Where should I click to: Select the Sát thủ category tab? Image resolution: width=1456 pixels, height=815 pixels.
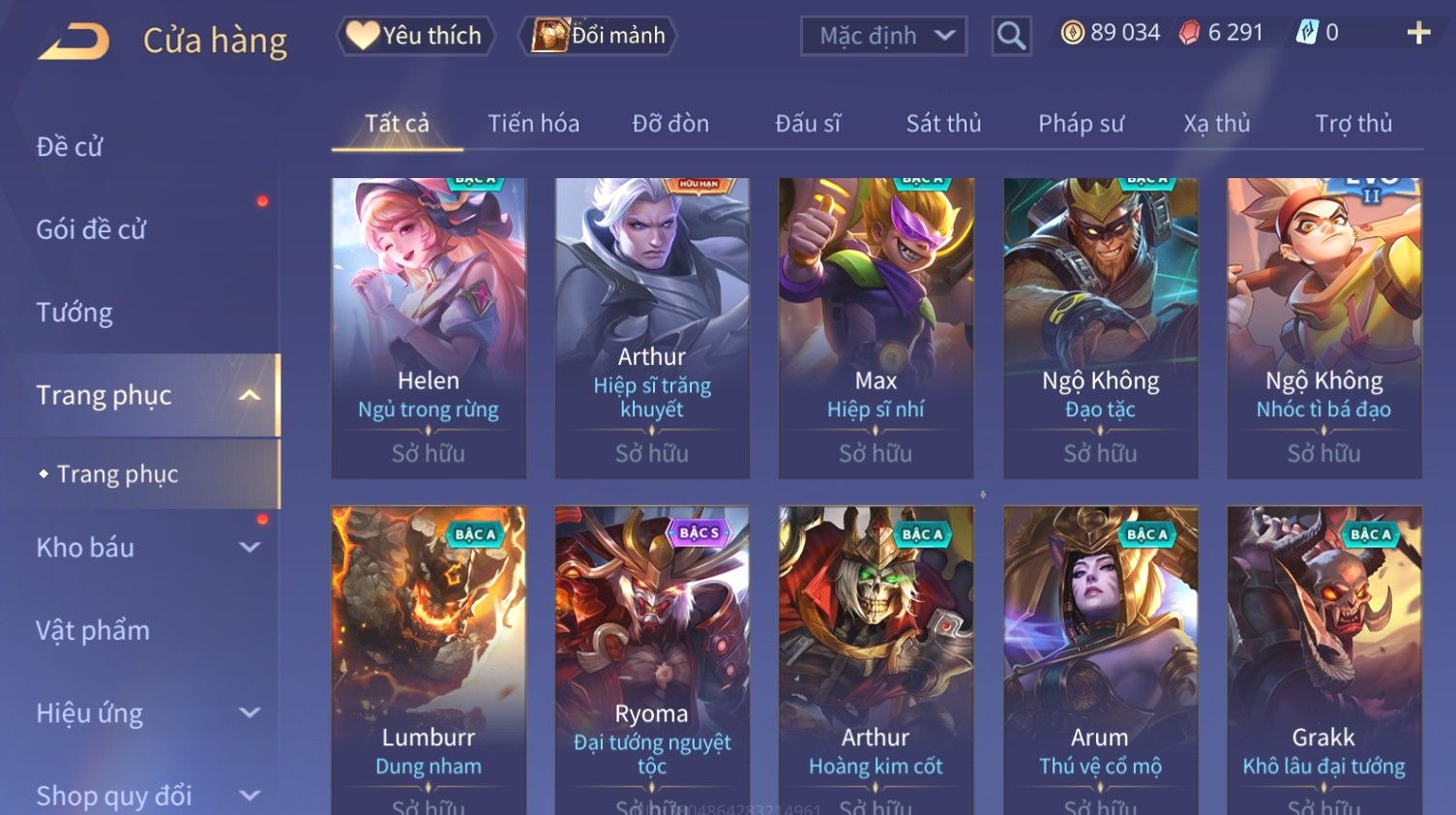(943, 124)
